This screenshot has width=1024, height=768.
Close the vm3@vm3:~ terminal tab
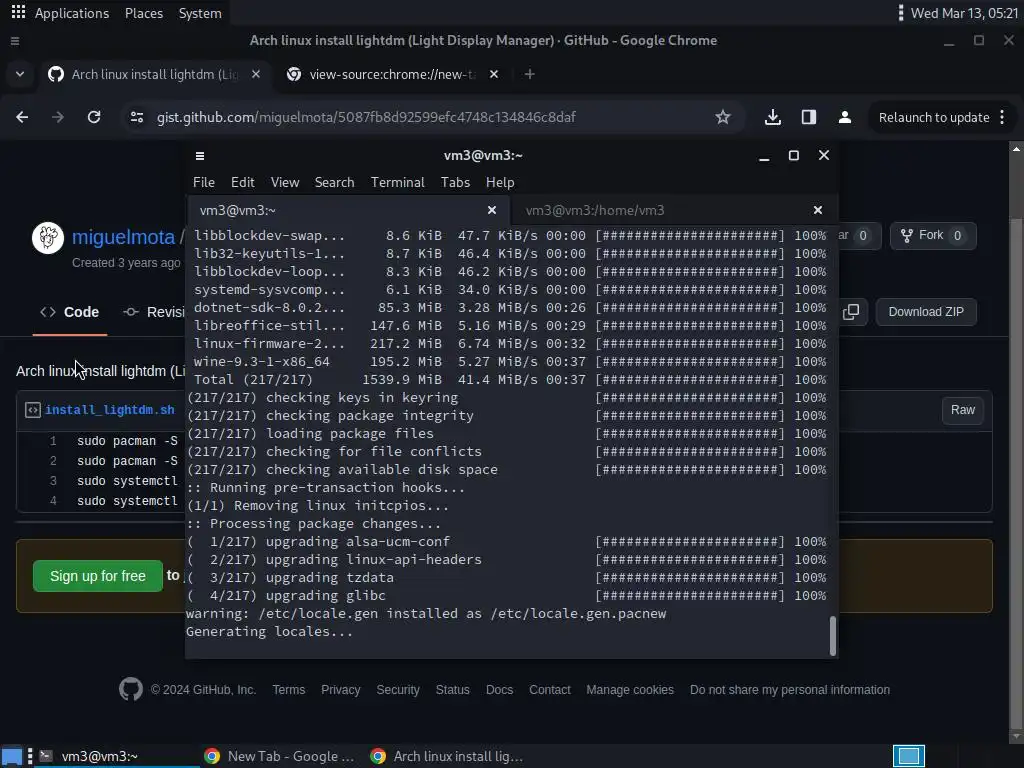[x=492, y=210]
